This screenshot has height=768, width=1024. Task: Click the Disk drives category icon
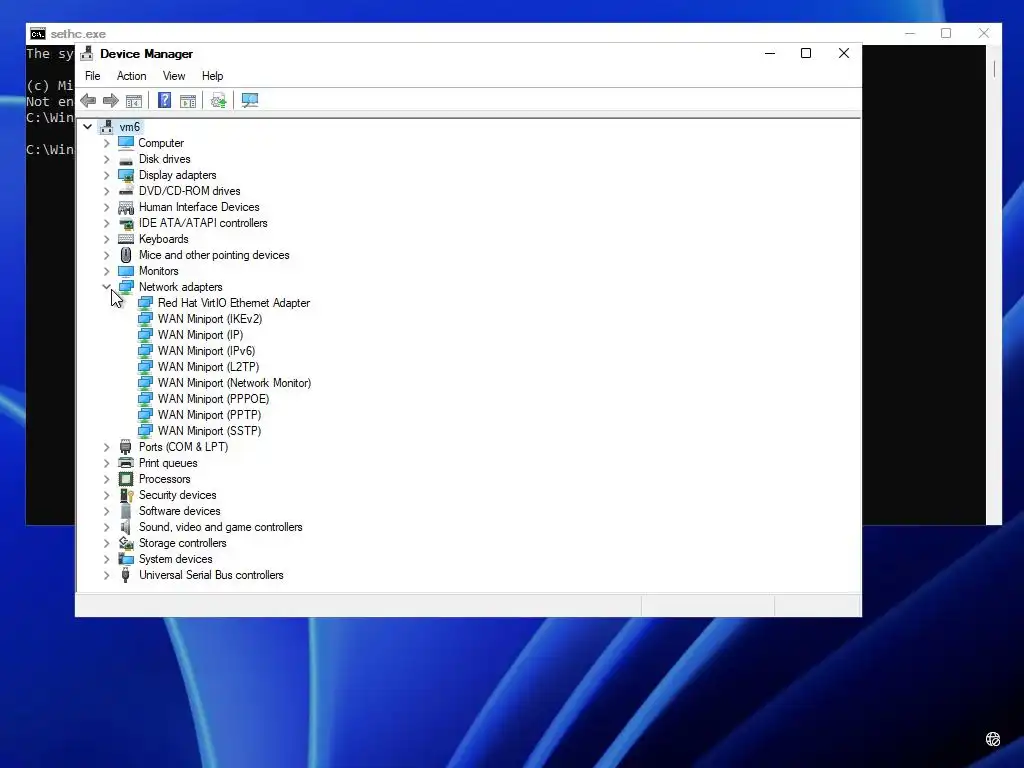coord(126,159)
